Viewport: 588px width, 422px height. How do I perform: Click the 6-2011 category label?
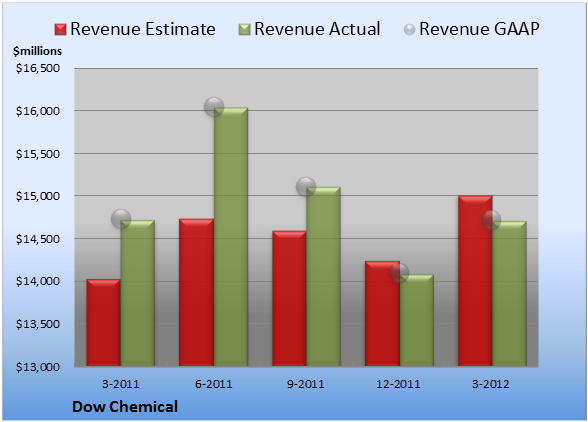click(214, 384)
